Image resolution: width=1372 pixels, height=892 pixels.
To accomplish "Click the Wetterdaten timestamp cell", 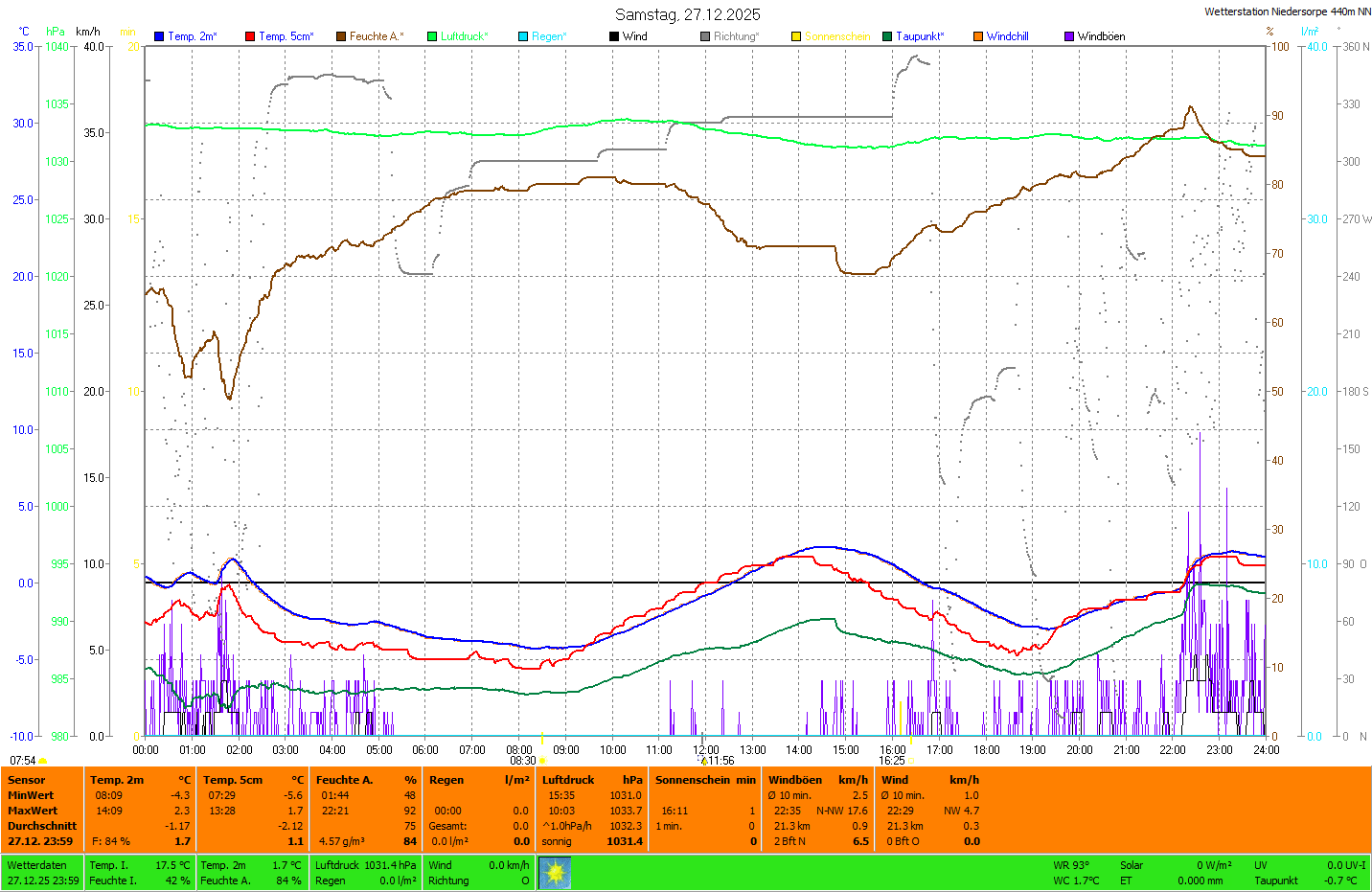I will tap(42, 873).
